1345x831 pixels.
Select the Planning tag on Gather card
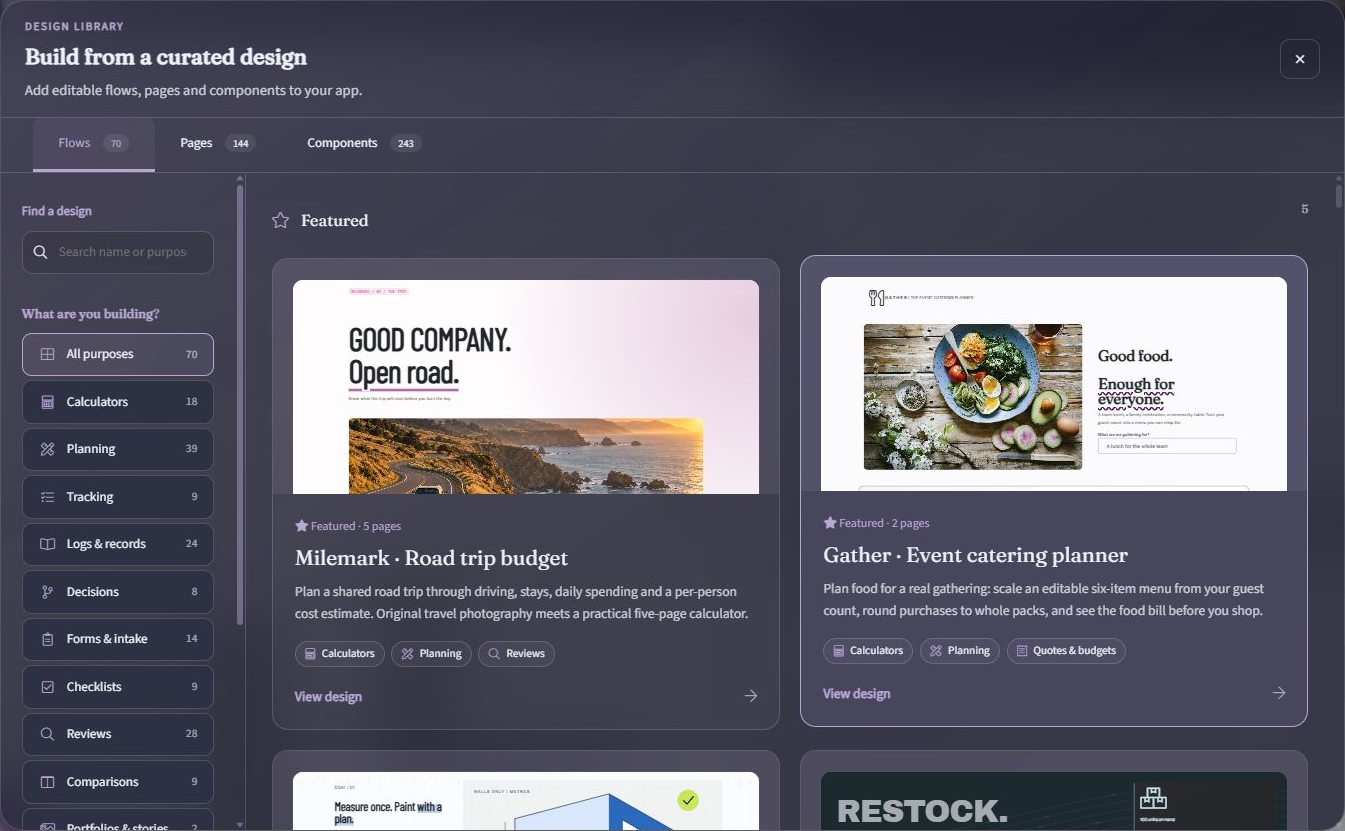pyautogui.click(x=959, y=651)
